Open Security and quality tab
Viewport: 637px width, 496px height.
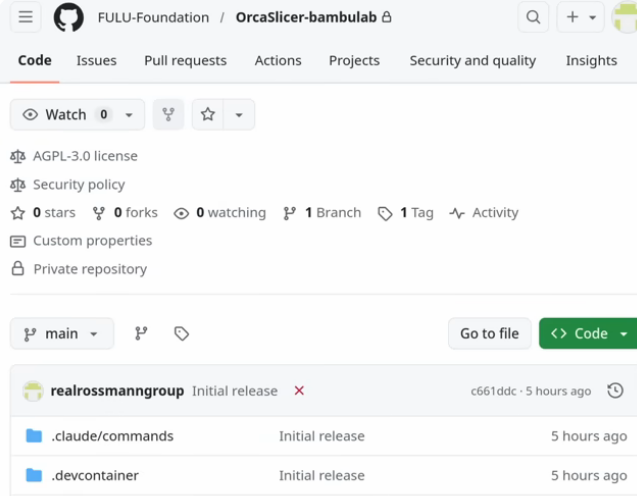(x=472, y=60)
